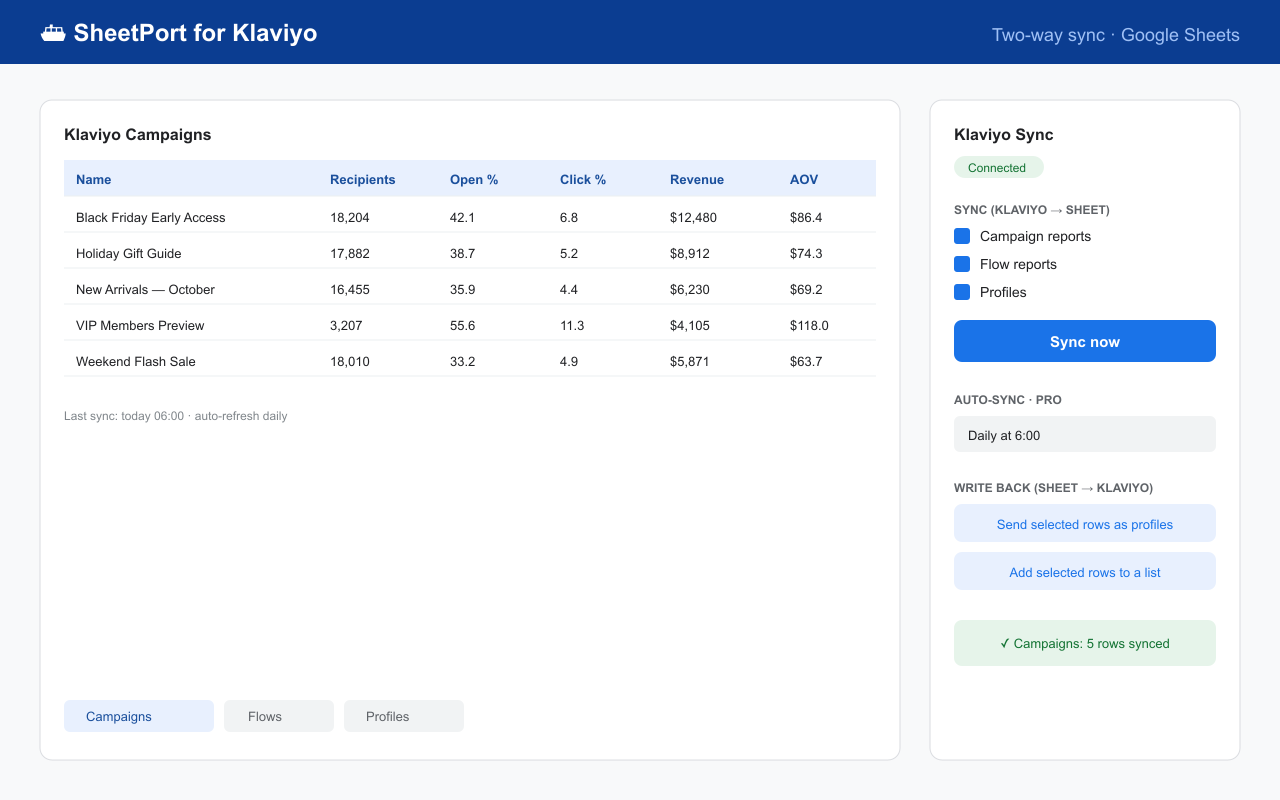Click the Name column header

94,180
